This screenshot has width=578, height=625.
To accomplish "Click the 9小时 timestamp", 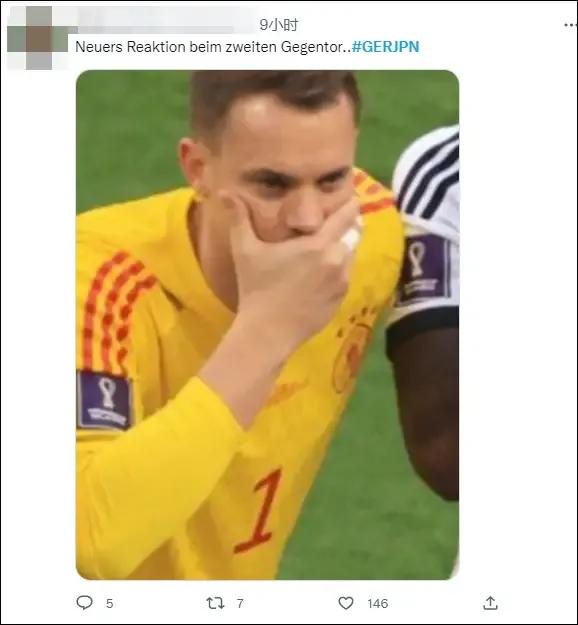I will (278, 25).
